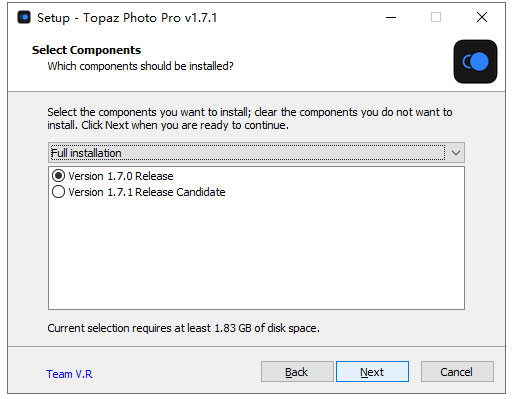Image resolution: width=514 pixels, height=399 pixels.
Task: Click the disk space requirement text
Action: (183, 328)
